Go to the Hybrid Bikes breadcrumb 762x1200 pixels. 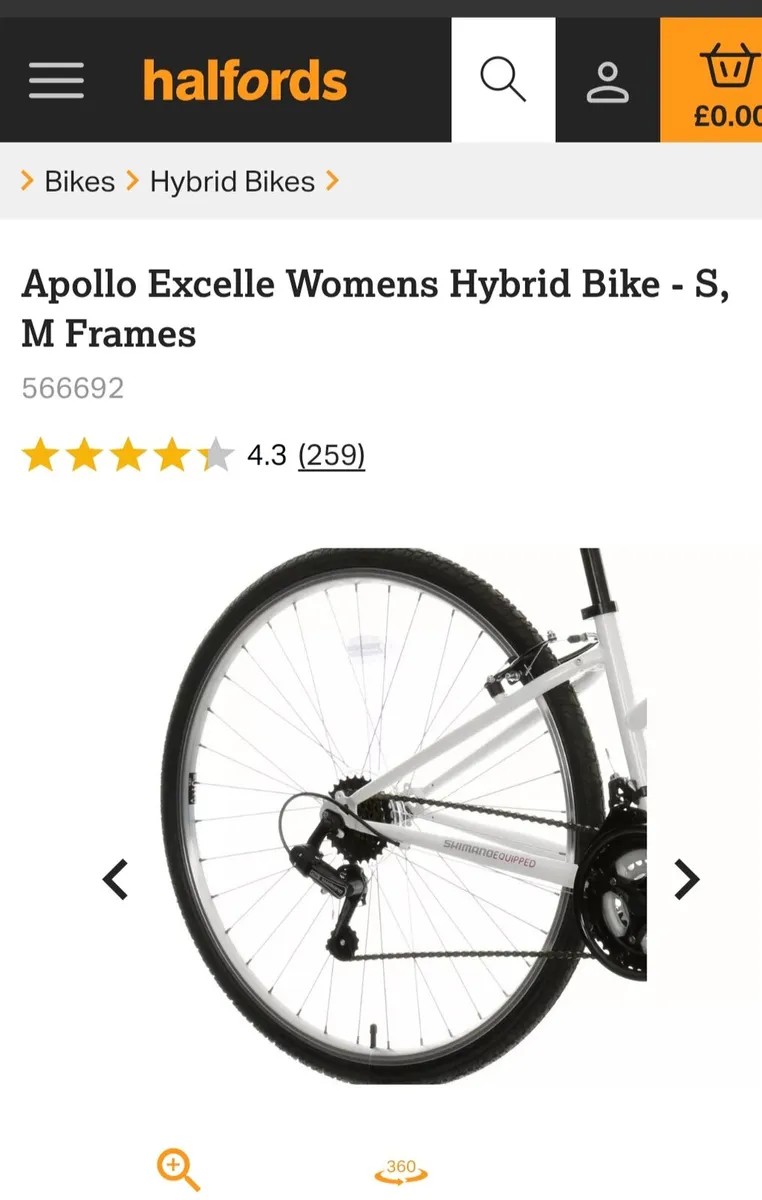(232, 182)
